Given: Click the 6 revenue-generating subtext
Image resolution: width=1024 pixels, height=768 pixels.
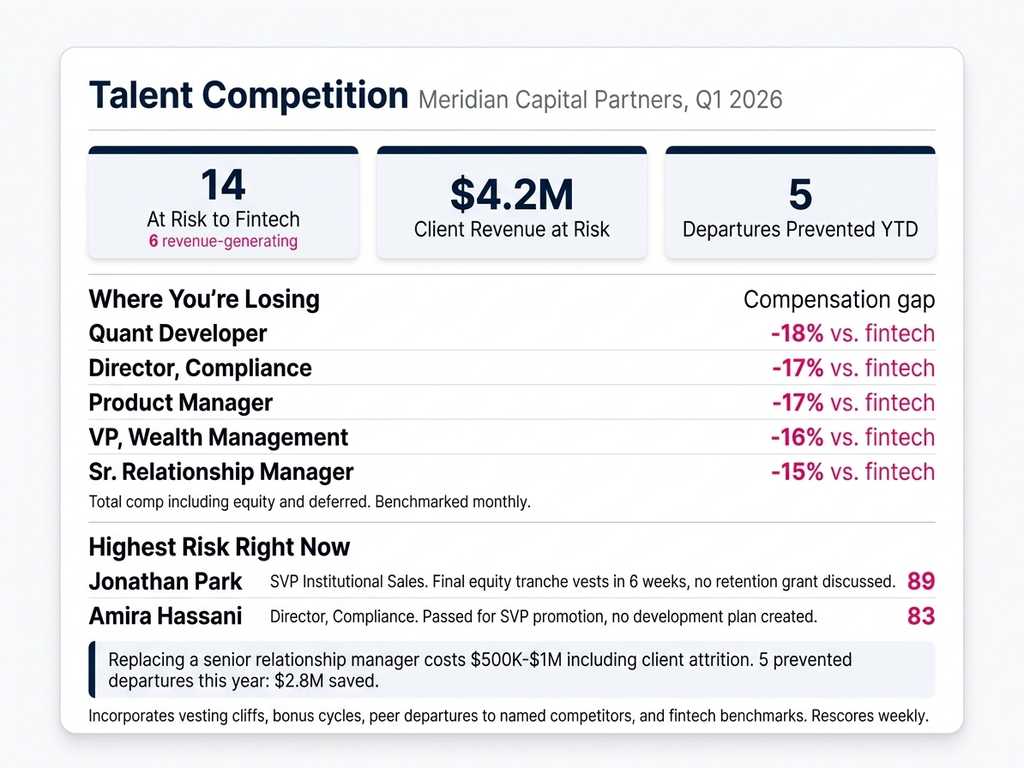Looking at the screenshot, I should point(223,241).
